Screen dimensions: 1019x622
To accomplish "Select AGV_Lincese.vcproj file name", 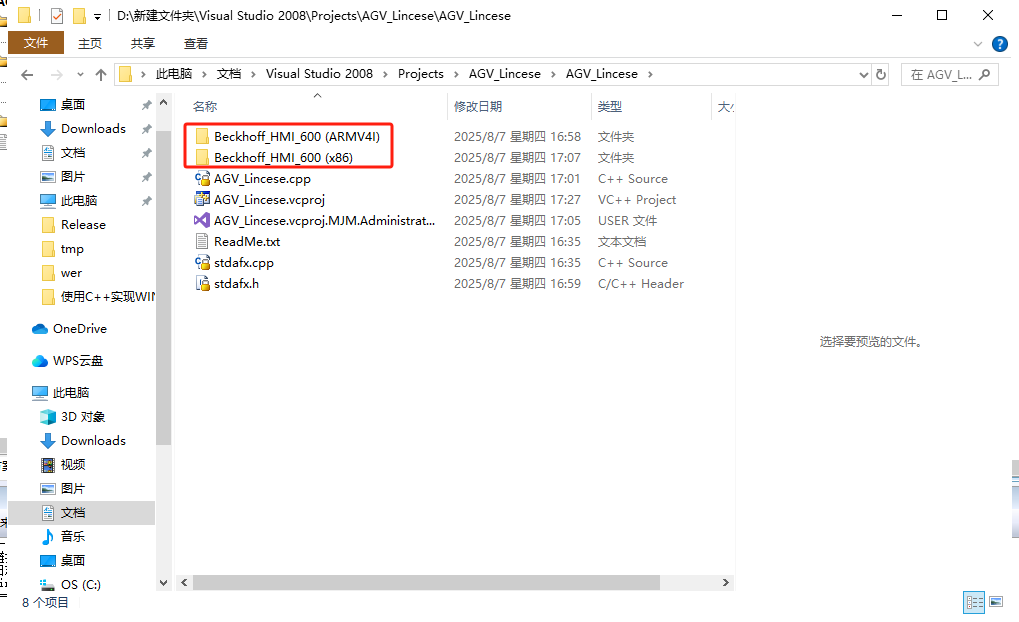I will click(x=269, y=200).
